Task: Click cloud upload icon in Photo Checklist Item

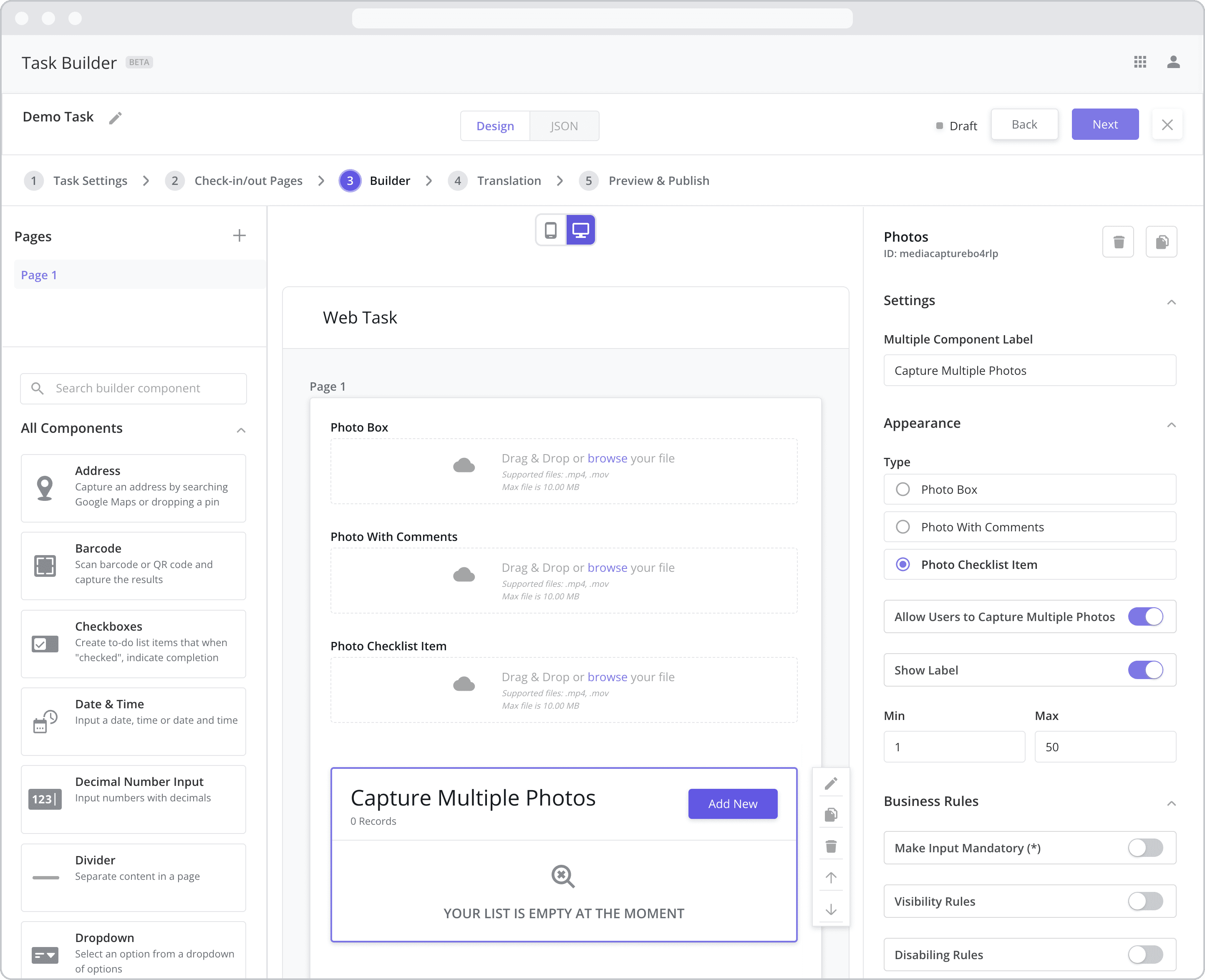Action: [x=464, y=684]
